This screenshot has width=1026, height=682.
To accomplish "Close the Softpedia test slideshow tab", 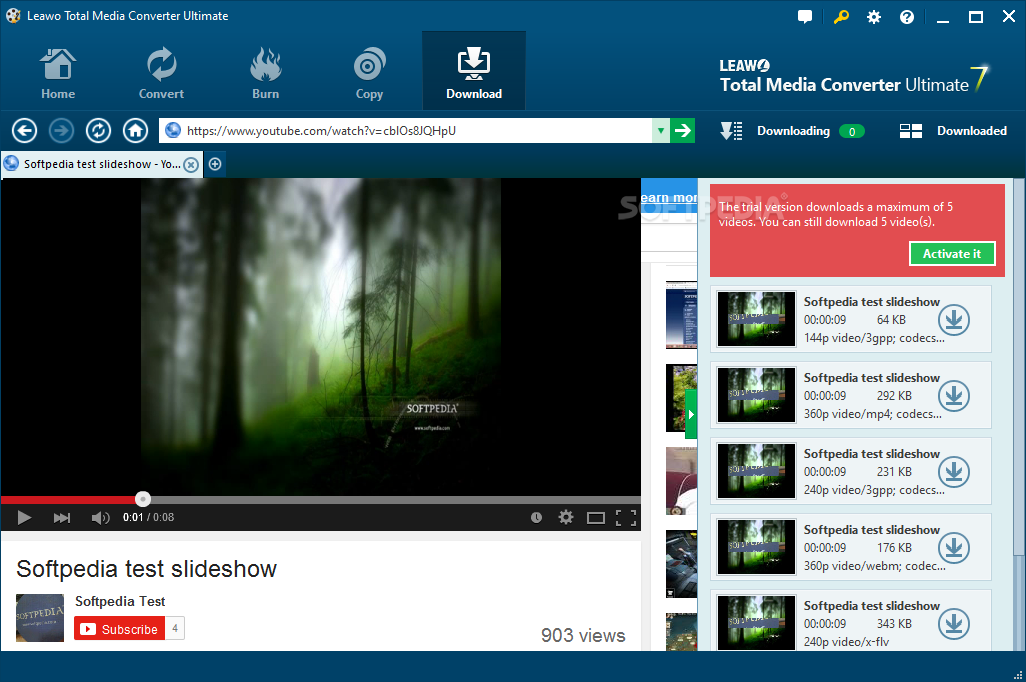I will pos(190,164).
